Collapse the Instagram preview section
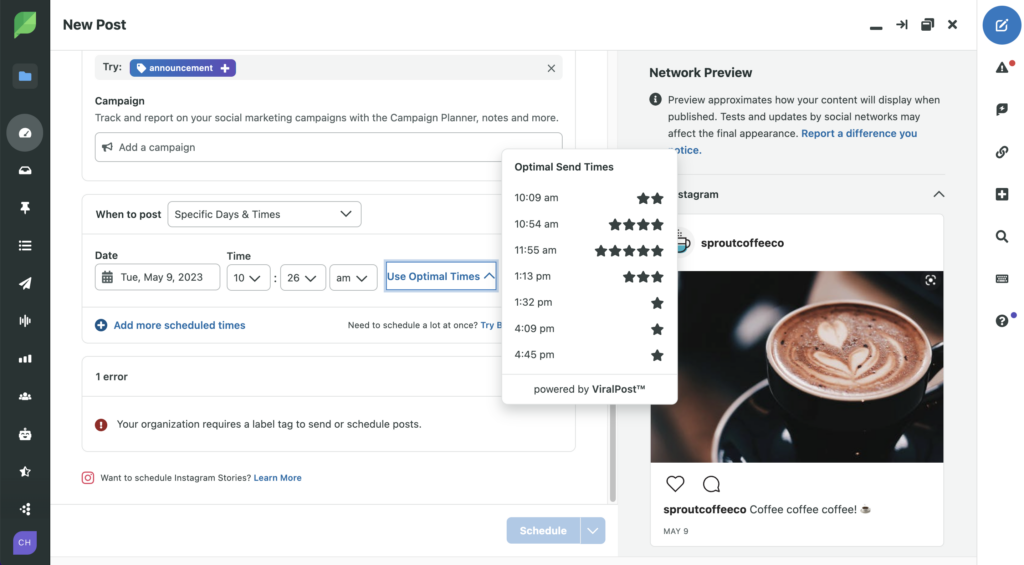Image resolution: width=1024 pixels, height=565 pixels. tap(938, 194)
